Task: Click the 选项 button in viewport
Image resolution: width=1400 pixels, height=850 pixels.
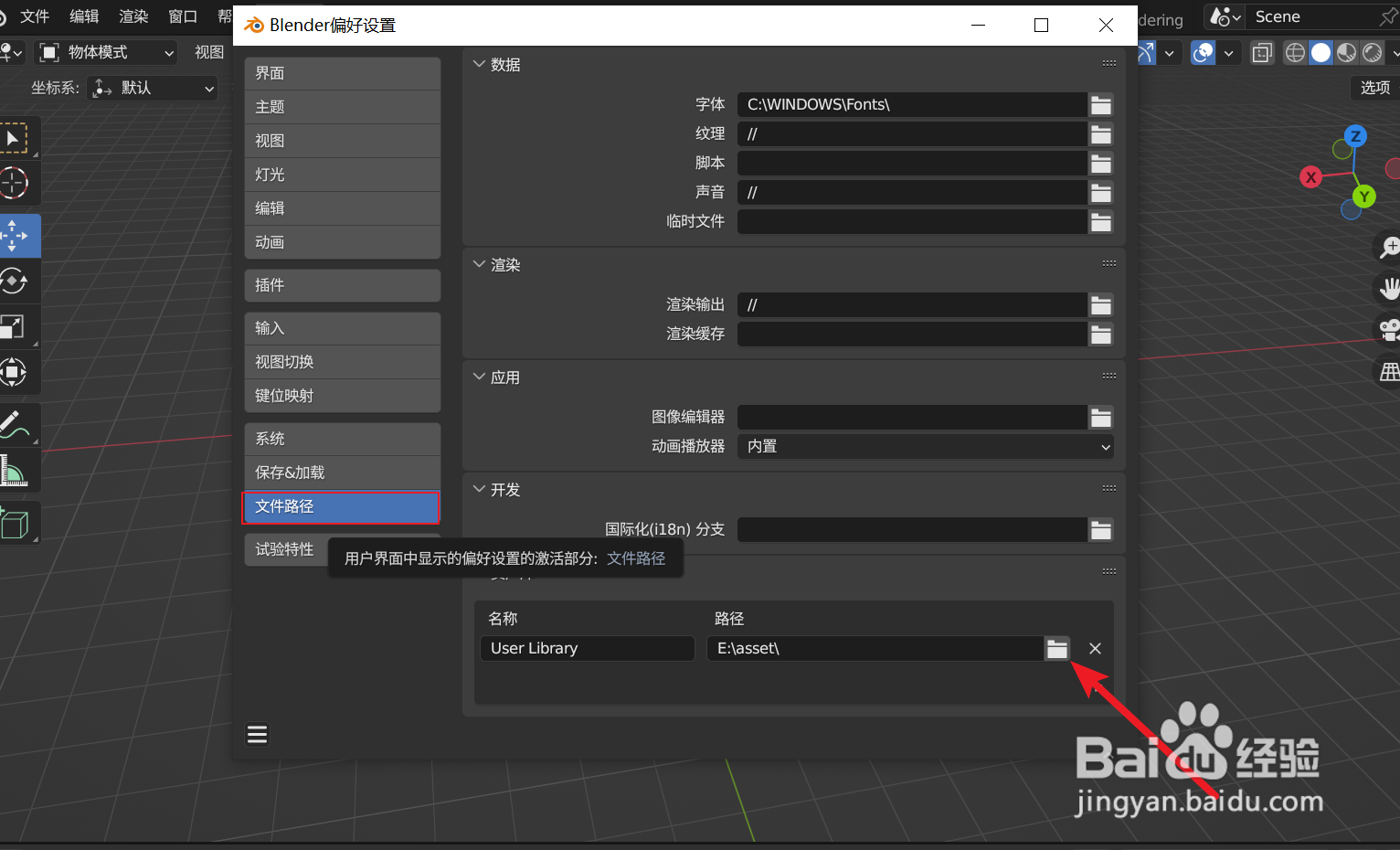Action: tap(1374, 88)
